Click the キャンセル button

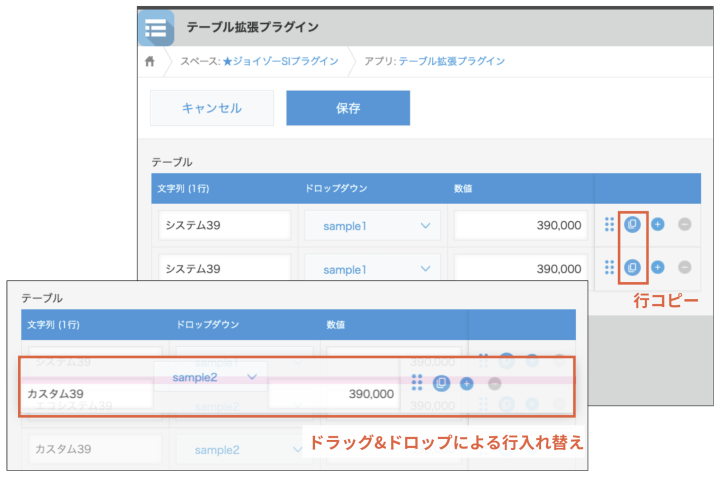pyautogui.click(x=211, y=108)
